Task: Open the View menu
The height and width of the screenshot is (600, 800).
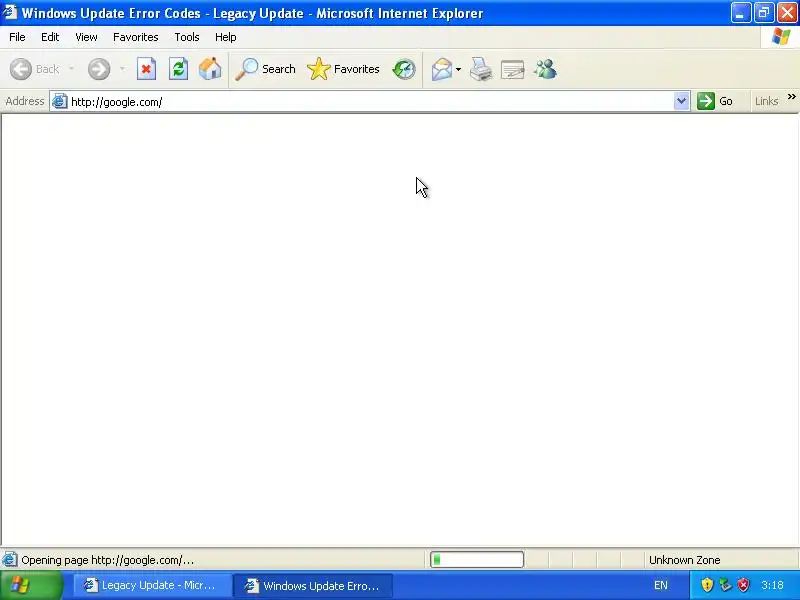Action: click(x=86, y=37)
